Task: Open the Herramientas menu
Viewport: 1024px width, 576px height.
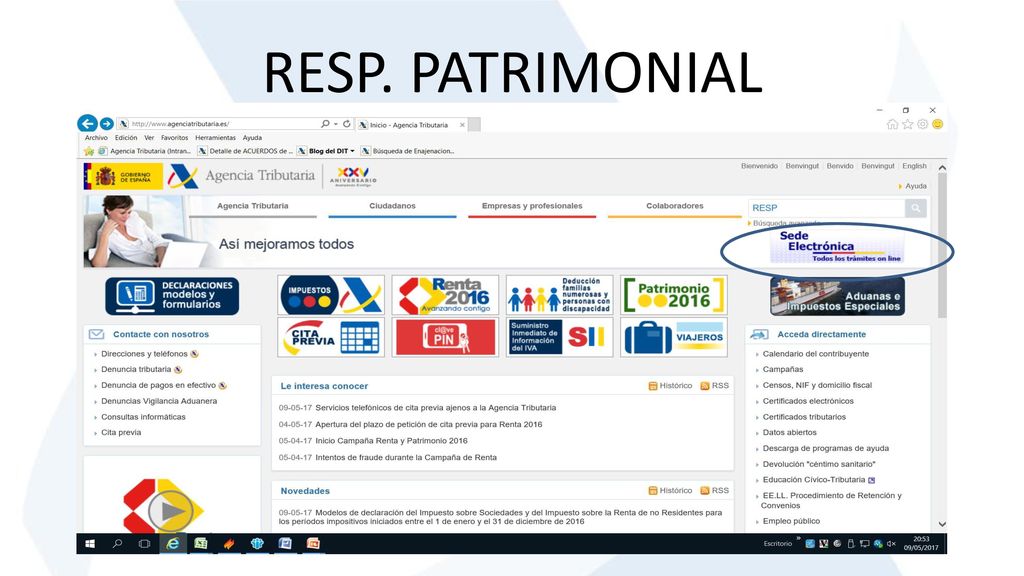Action: click(216, 138)
